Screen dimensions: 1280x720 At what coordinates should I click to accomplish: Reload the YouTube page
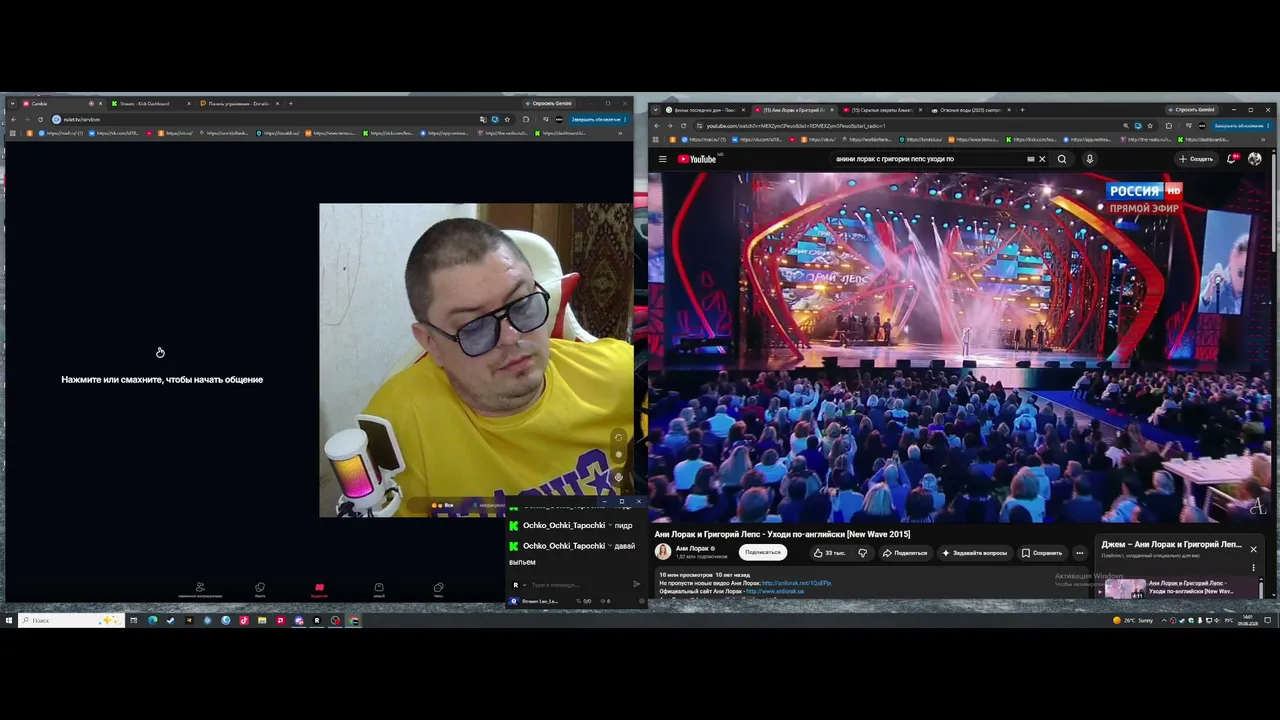coord(684,126)
